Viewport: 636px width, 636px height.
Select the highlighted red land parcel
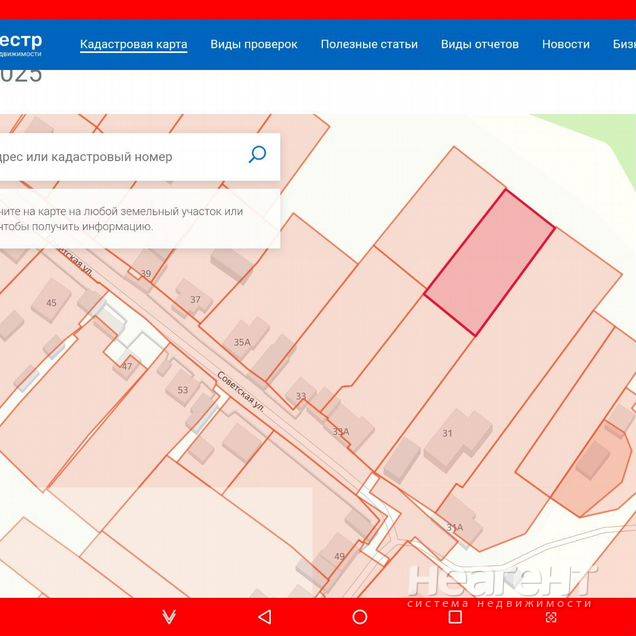[490, 262]
